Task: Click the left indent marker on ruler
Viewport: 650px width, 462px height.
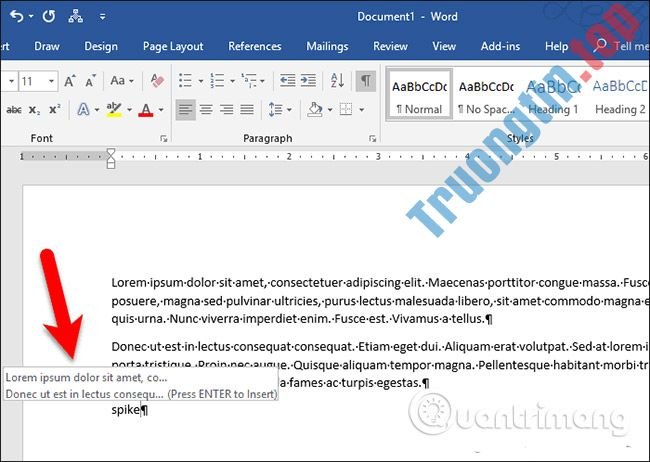Action: [111, 165]
